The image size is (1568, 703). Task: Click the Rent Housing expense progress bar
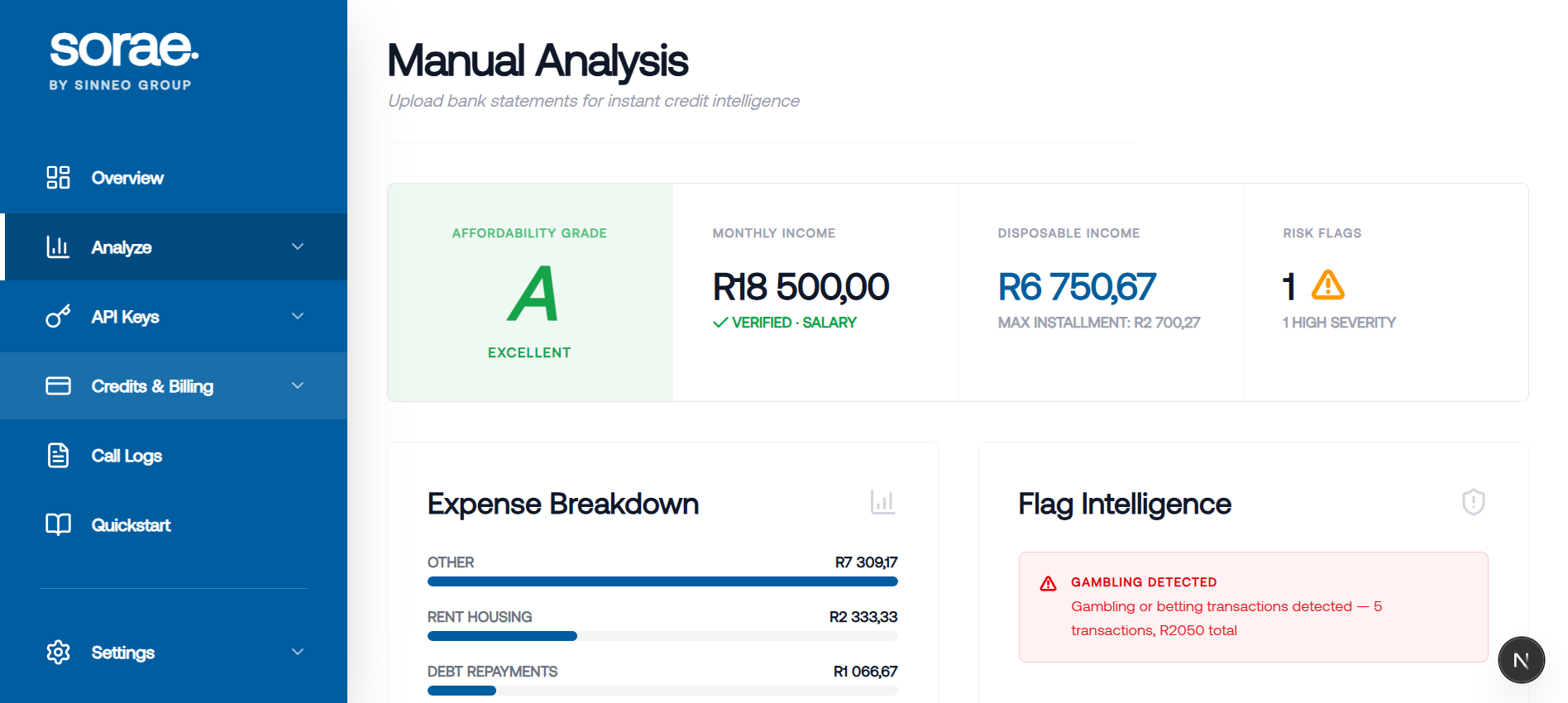click(x=662, y=636)
